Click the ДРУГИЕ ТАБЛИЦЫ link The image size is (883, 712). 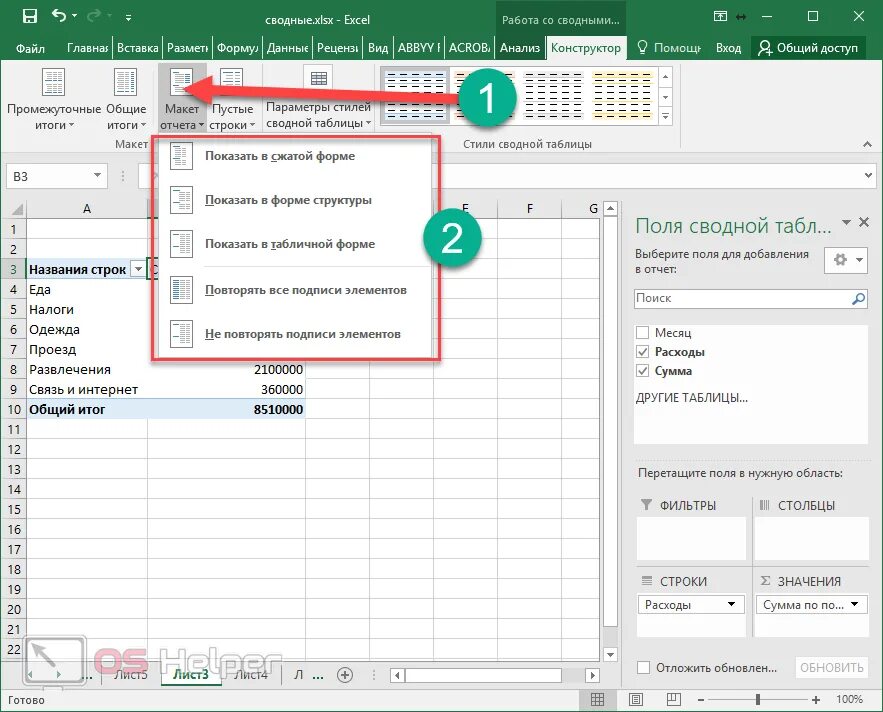pos(692,398)
